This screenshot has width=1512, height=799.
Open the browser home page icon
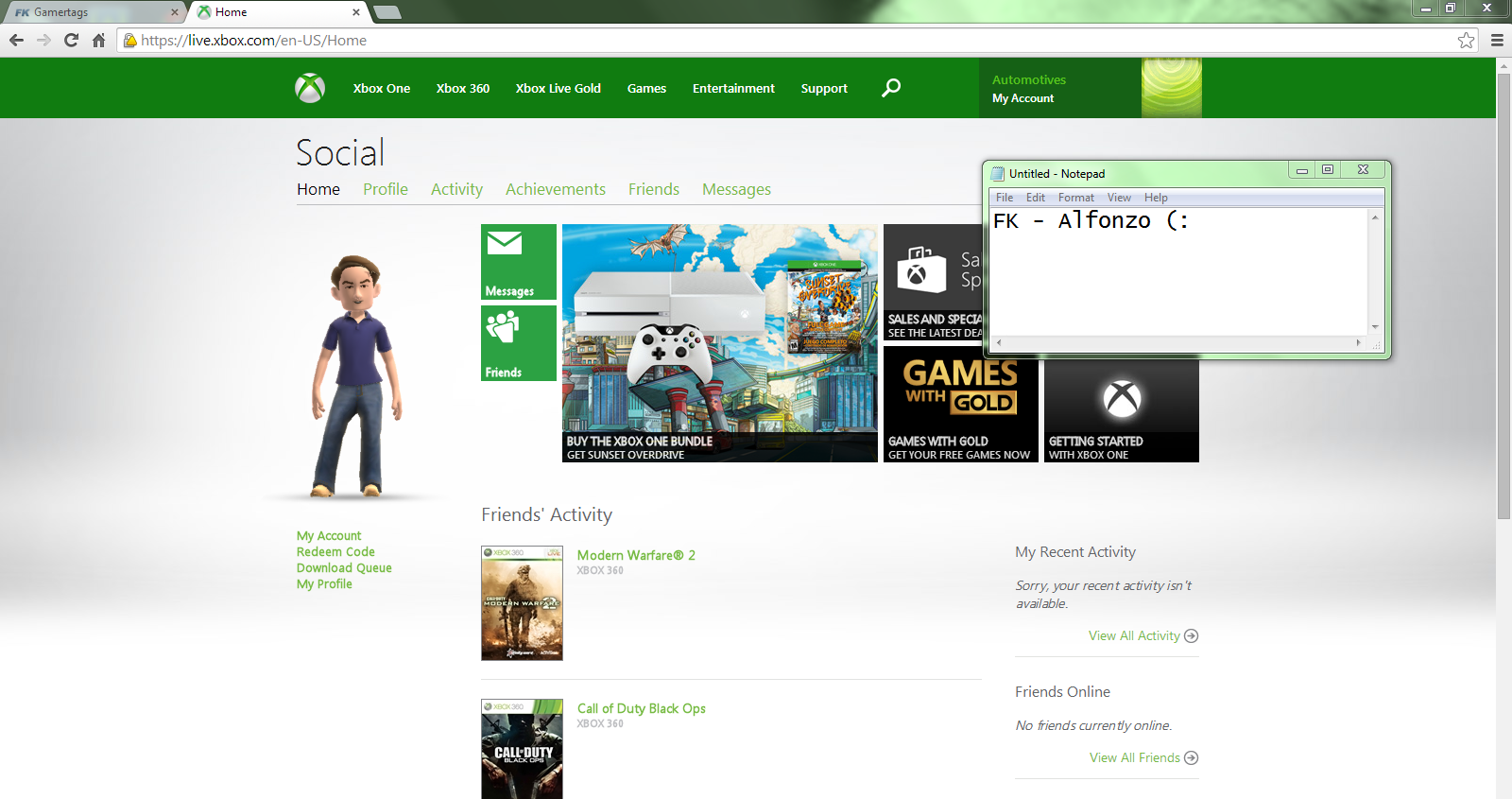[x=98, y=40]
